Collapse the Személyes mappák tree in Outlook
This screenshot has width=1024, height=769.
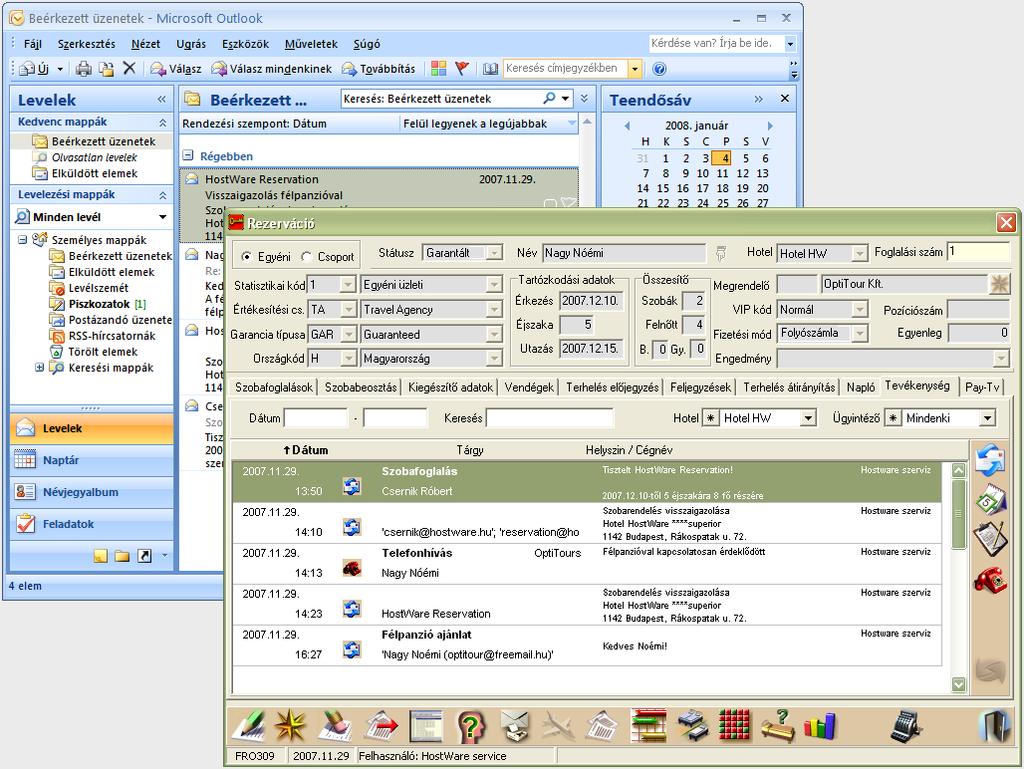coord(22,240)
